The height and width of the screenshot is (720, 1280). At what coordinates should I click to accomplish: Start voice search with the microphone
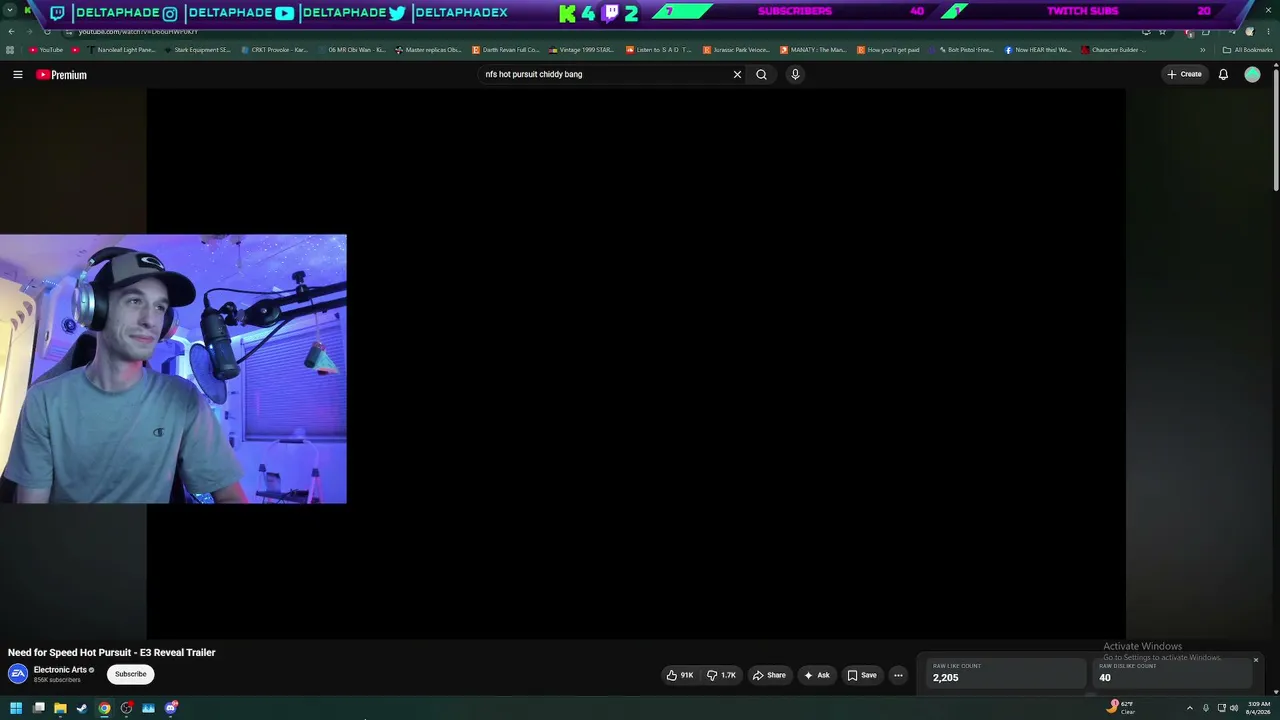click(x=795, y=74)
